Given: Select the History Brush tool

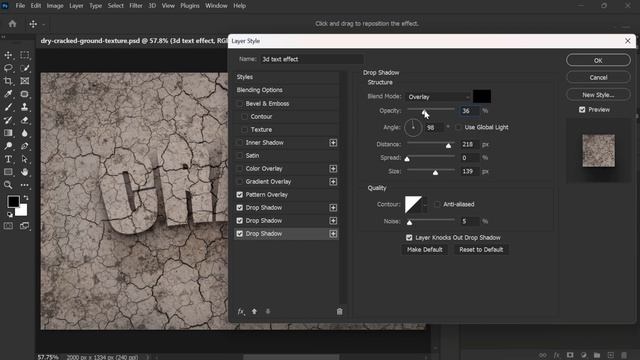Looking at the screenshot, I should point(8,120).
